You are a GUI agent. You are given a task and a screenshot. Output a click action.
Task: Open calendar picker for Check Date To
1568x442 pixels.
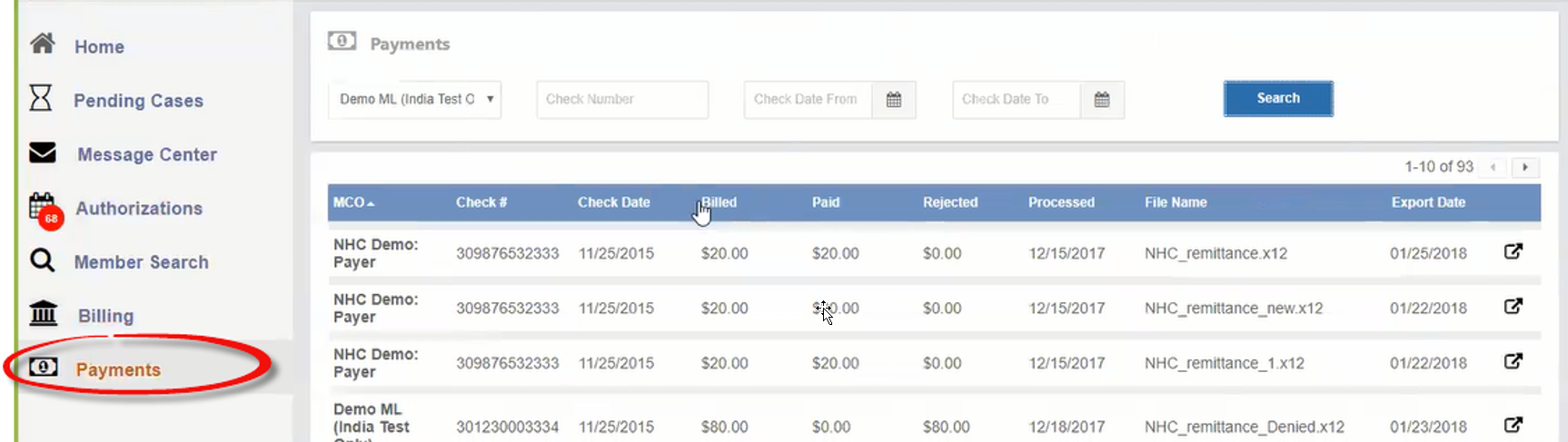[x=1102, y=100]
